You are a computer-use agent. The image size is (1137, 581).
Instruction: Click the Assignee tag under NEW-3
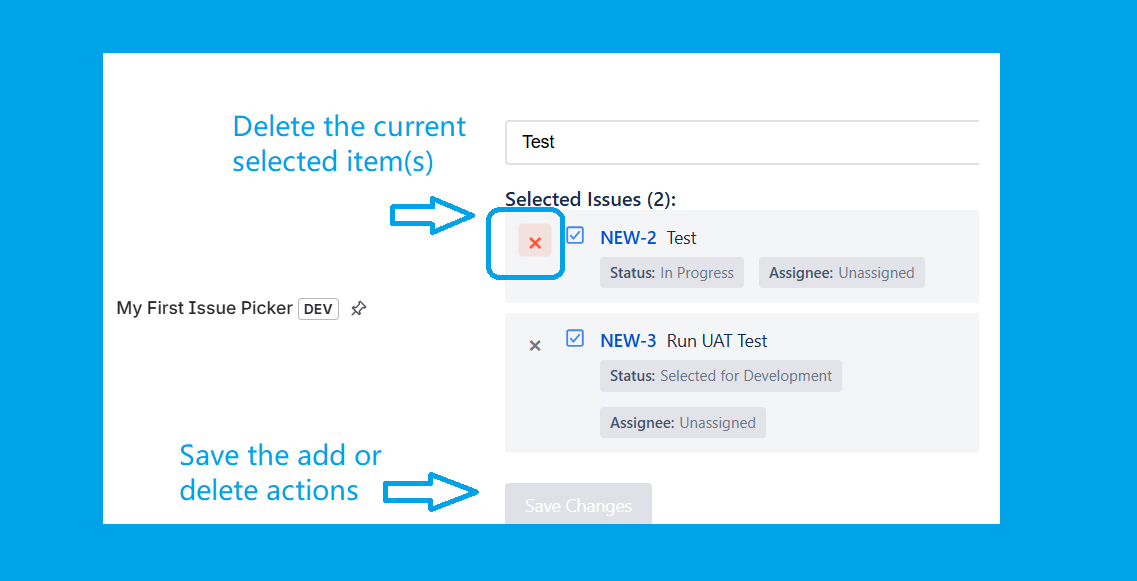click(683, 423)
